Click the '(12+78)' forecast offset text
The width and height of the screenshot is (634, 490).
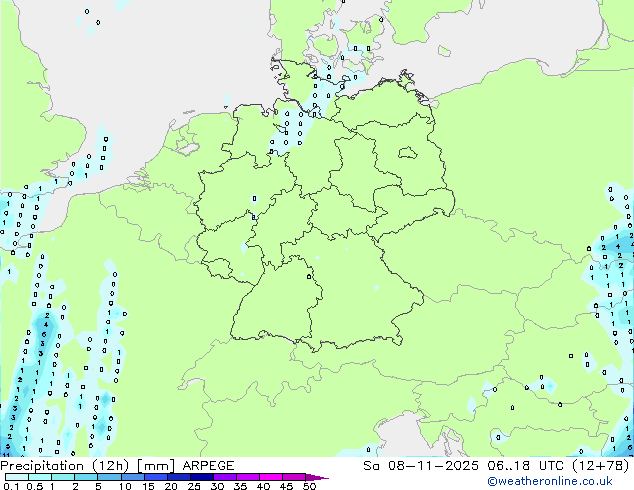600,466
